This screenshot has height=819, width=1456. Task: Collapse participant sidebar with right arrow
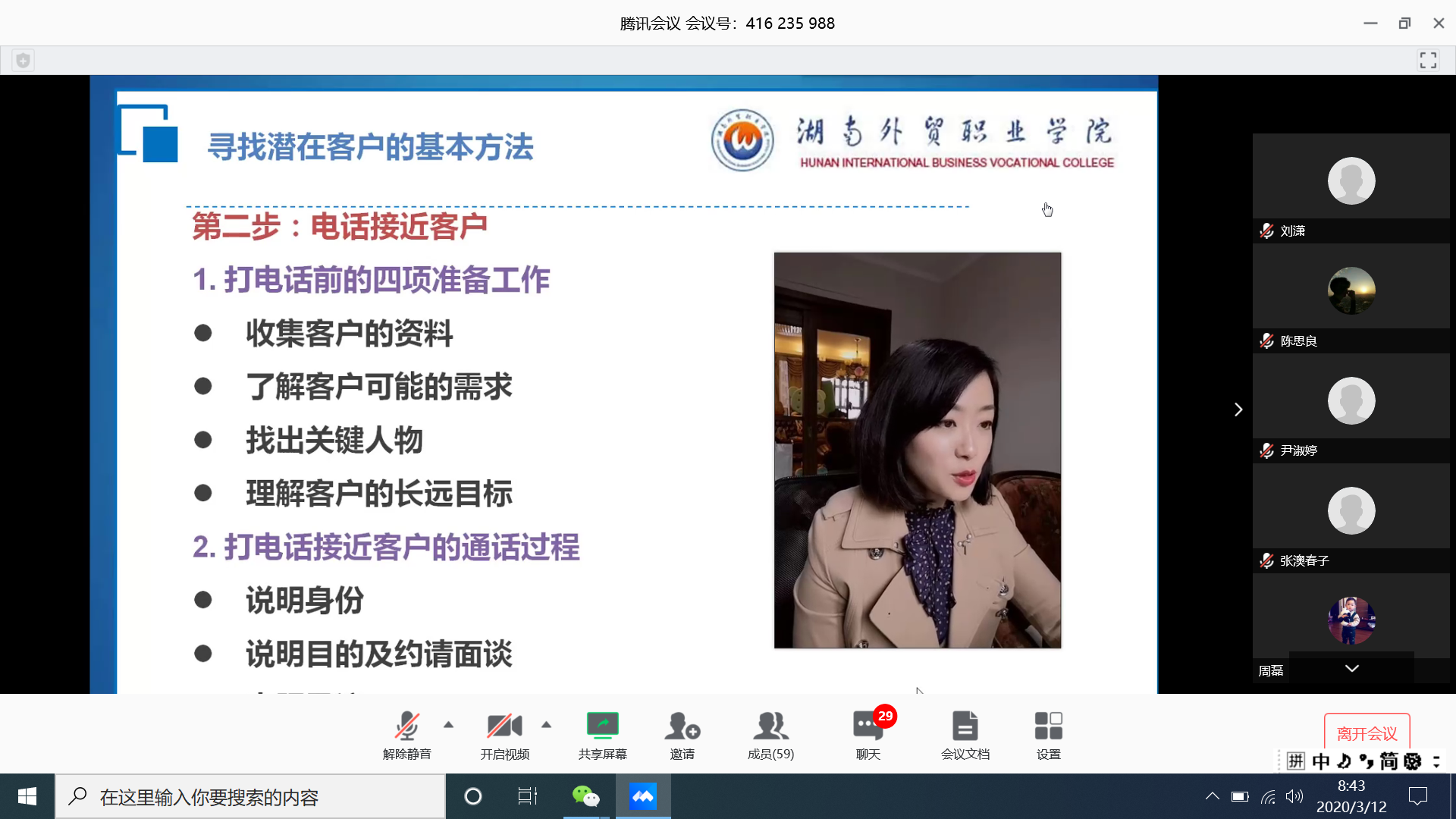(x=1238, y=409)
